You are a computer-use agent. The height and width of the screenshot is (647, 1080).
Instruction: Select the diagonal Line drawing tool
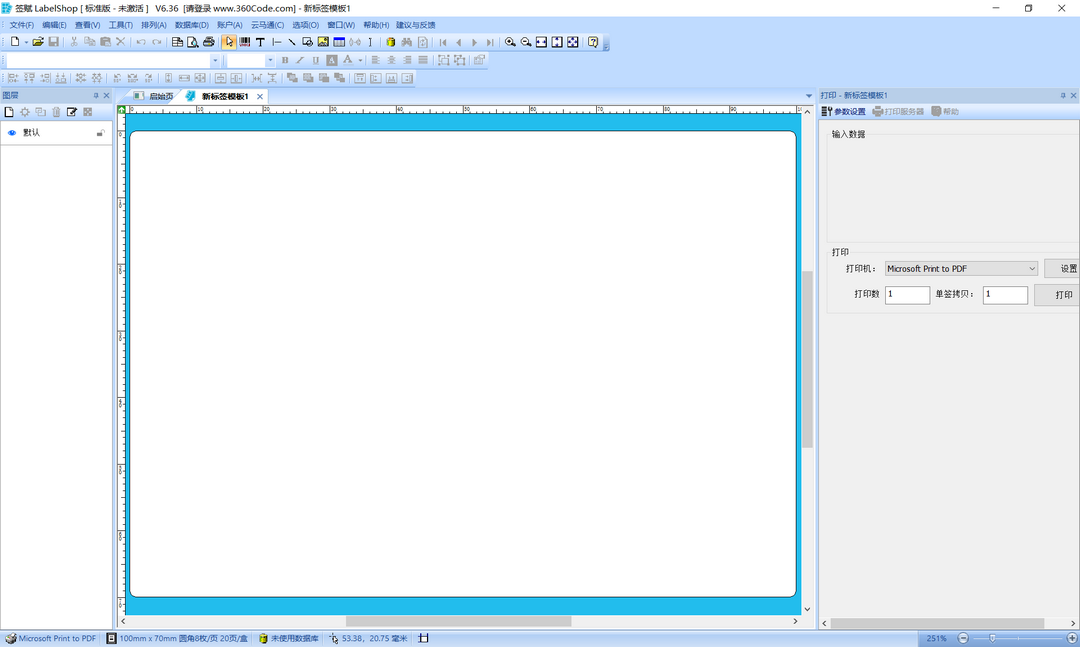291,42
